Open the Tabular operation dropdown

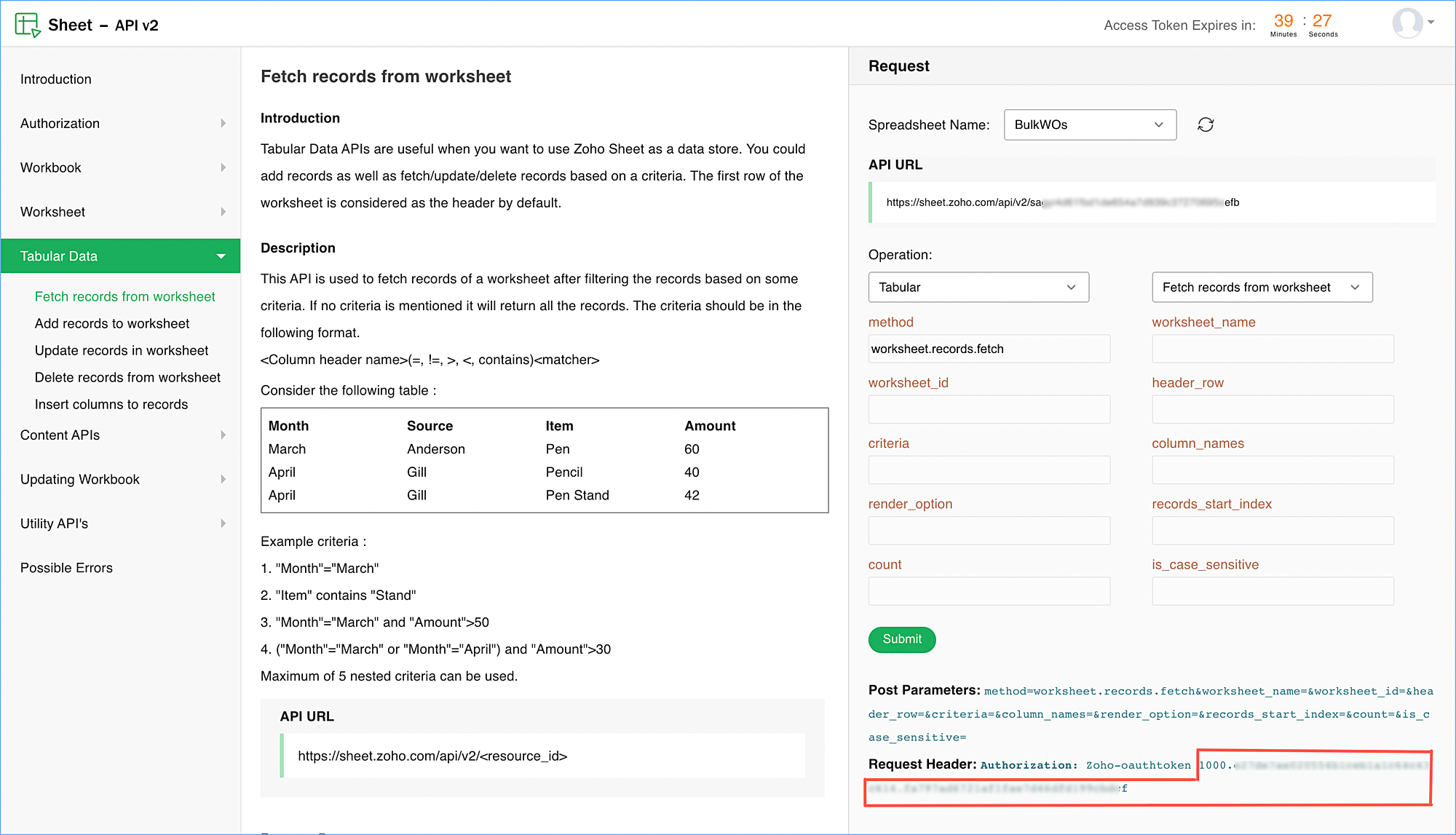[978, 287]
